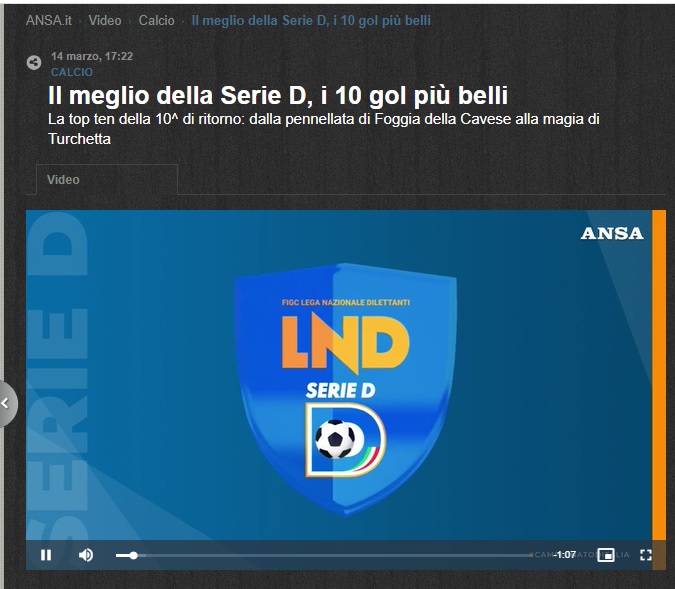The width and height of the screenshot is (675, 589).
Task: Collapse the side panel arrow handle
Action: (x=8, y=403)
